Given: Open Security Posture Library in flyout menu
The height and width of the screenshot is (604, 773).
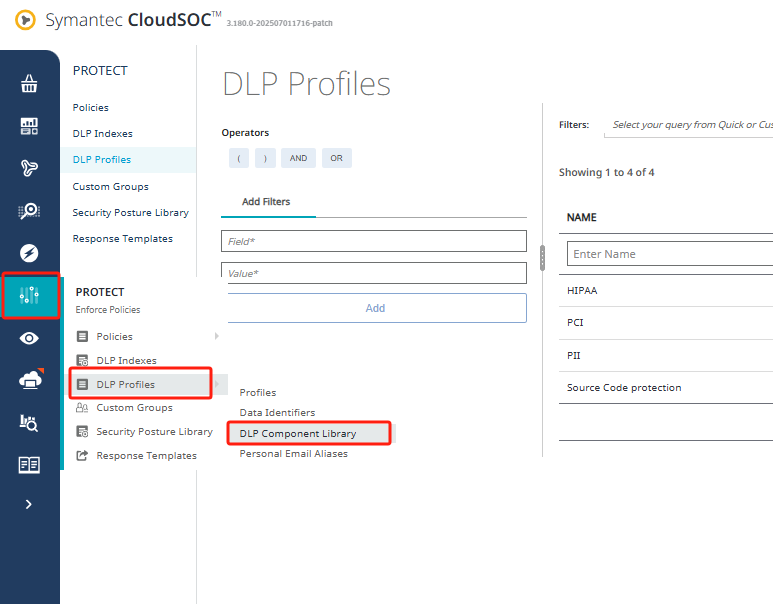Looking at the screenshot, I should pos(154,431).
